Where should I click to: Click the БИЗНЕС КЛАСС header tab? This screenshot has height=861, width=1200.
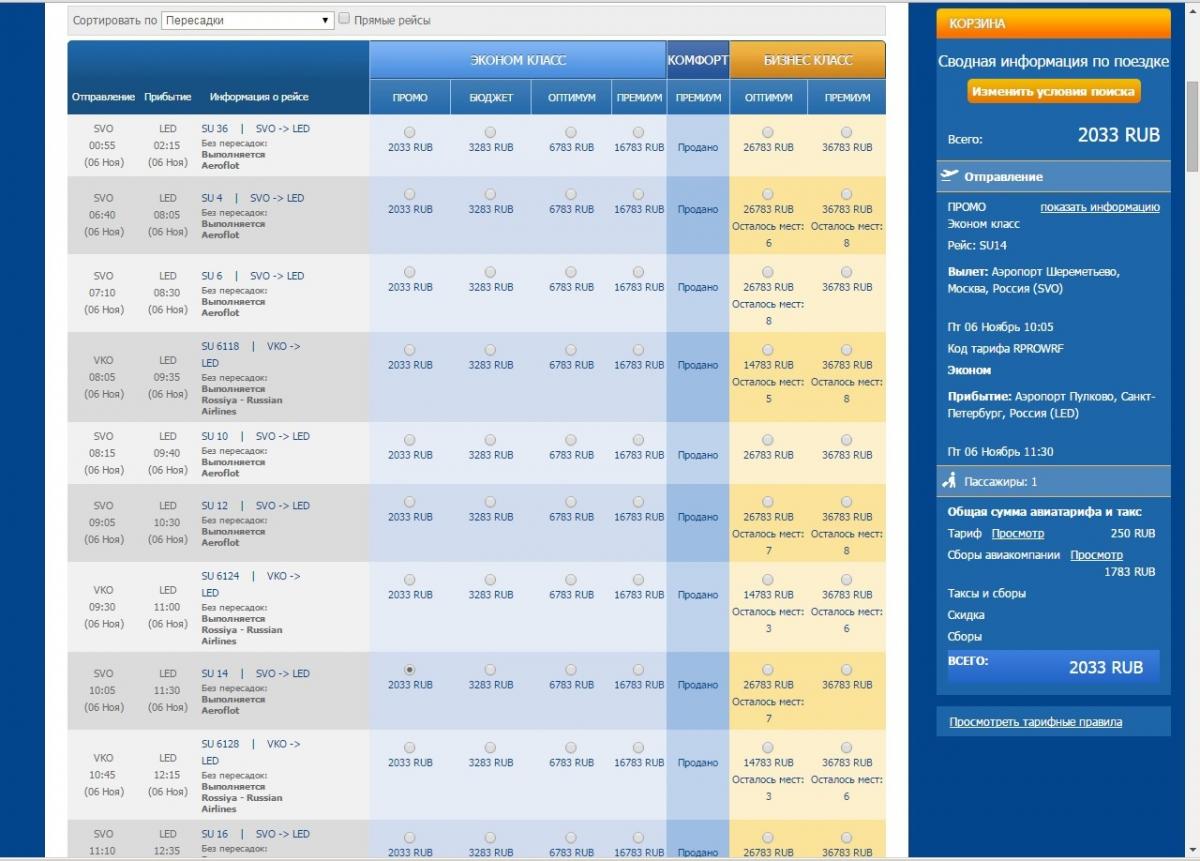[807, 60]
